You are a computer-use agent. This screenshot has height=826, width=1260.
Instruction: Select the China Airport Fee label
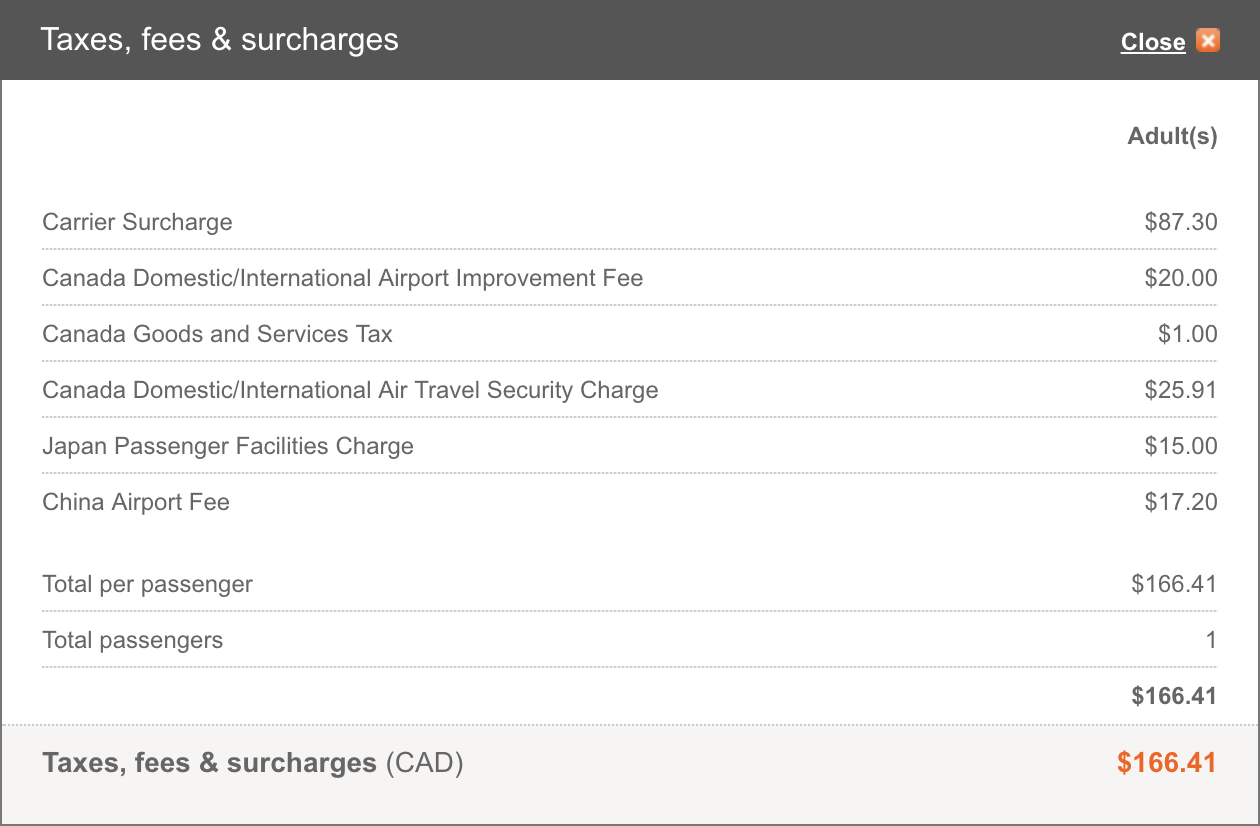[136, 502]
